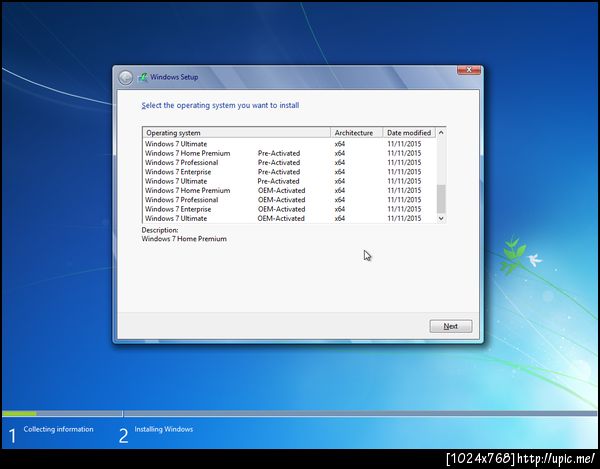This screenshot has height=469, width=600.
Task: Click the Next button
Action: coord(451,326)
